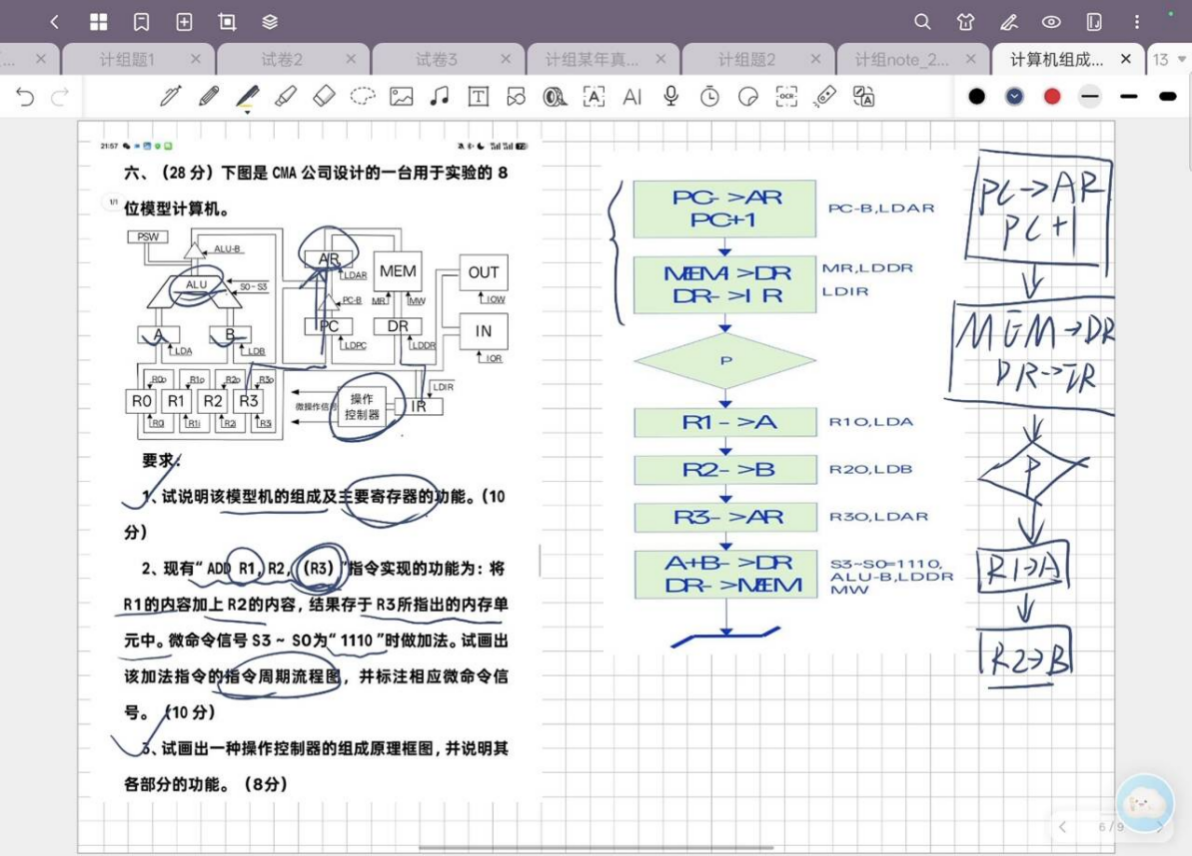Select the thickest stroke width option

1167,96
